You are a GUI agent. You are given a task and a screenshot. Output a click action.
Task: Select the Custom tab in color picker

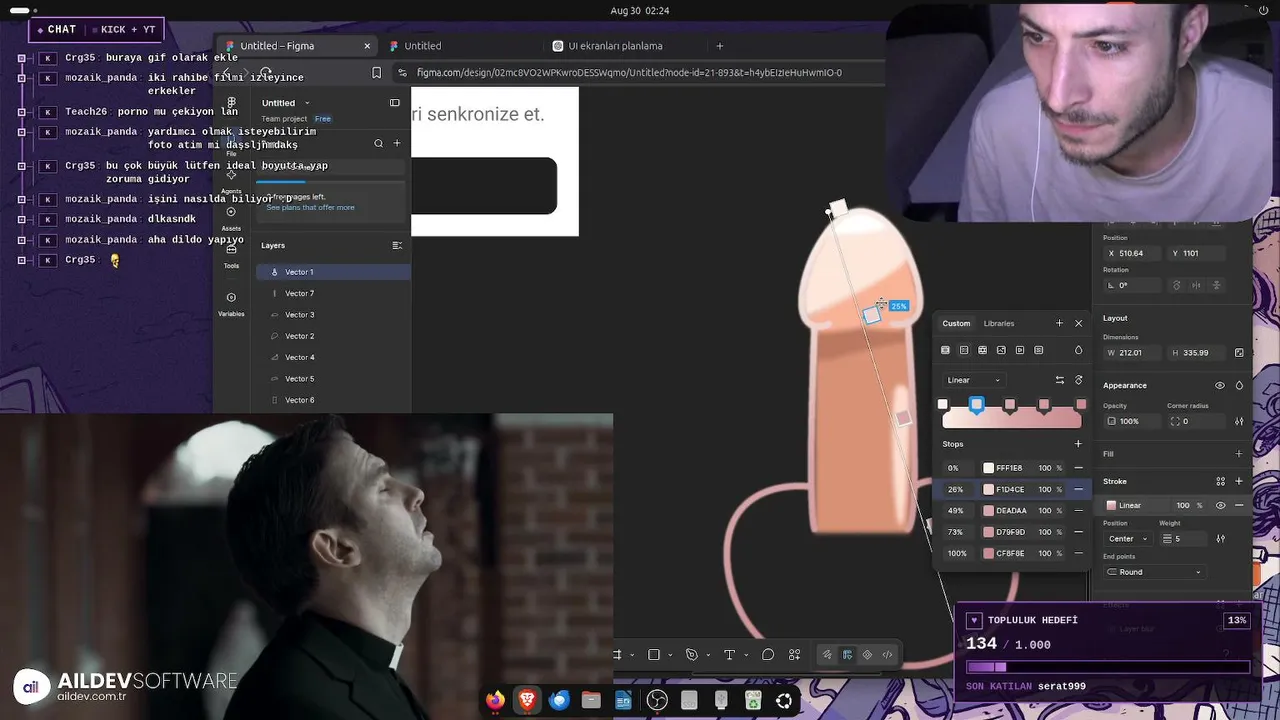pyautogui.click(x=956, y=323)
